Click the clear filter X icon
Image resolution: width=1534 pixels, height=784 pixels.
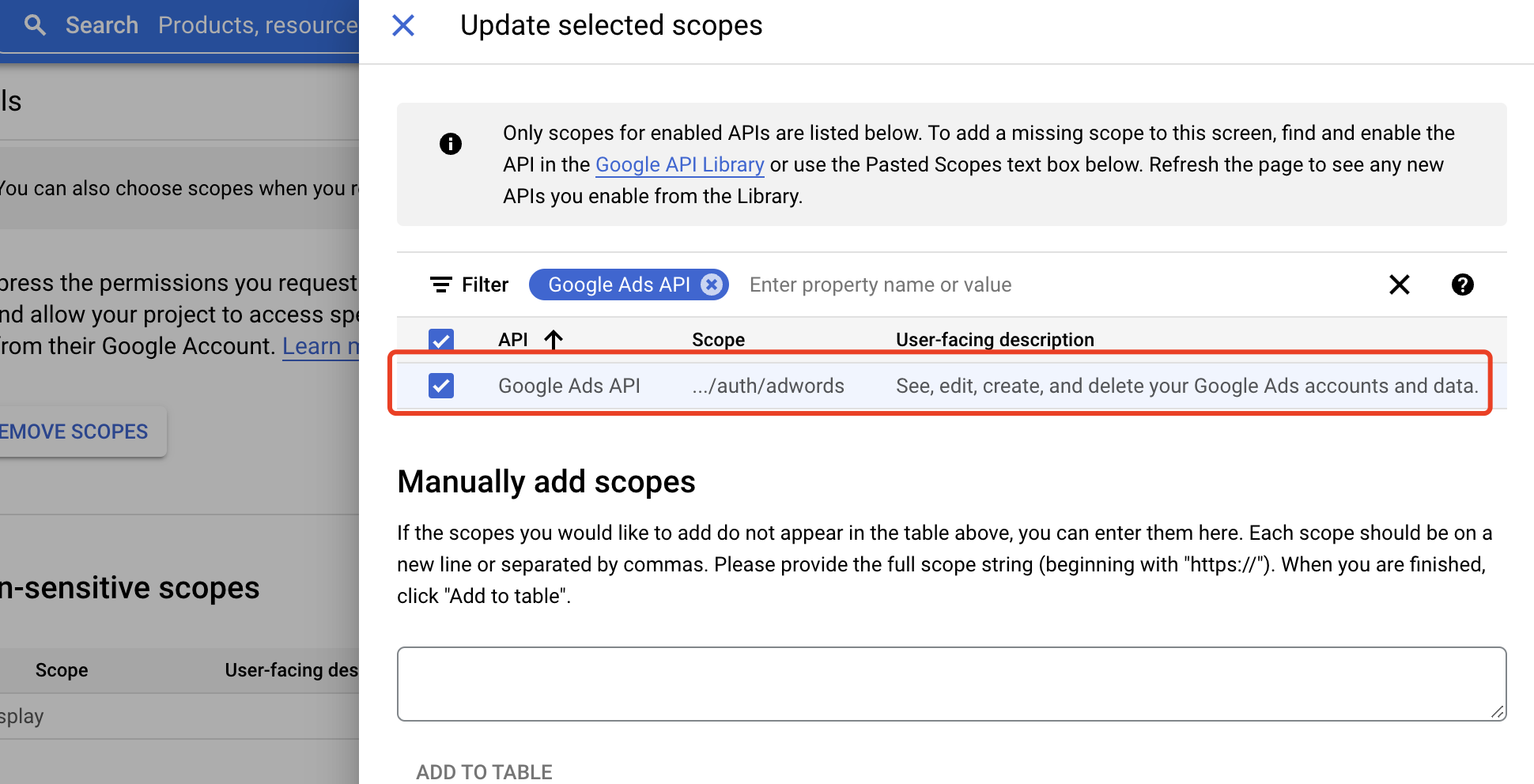(1399, 285)
